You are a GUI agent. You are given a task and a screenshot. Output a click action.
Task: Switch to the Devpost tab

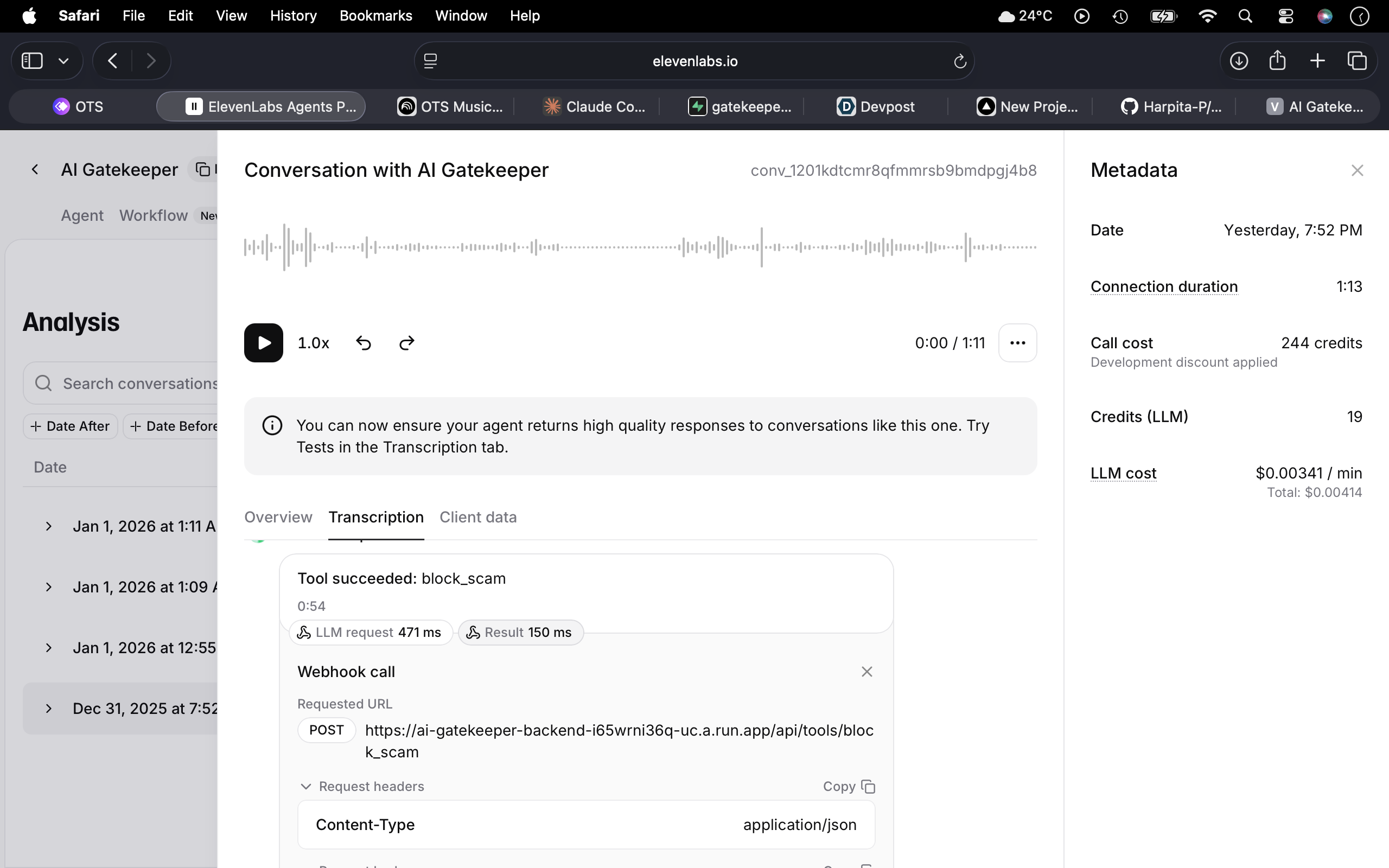point(876,107)
